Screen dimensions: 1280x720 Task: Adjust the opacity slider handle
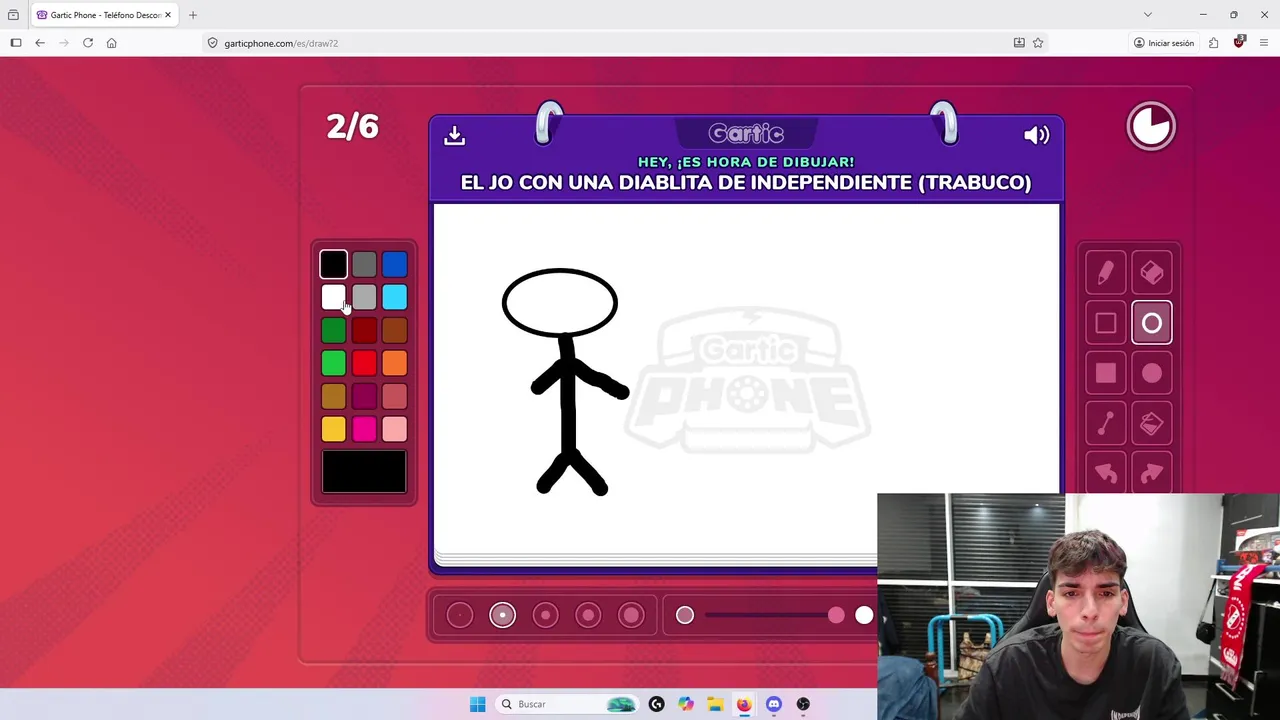836,615
